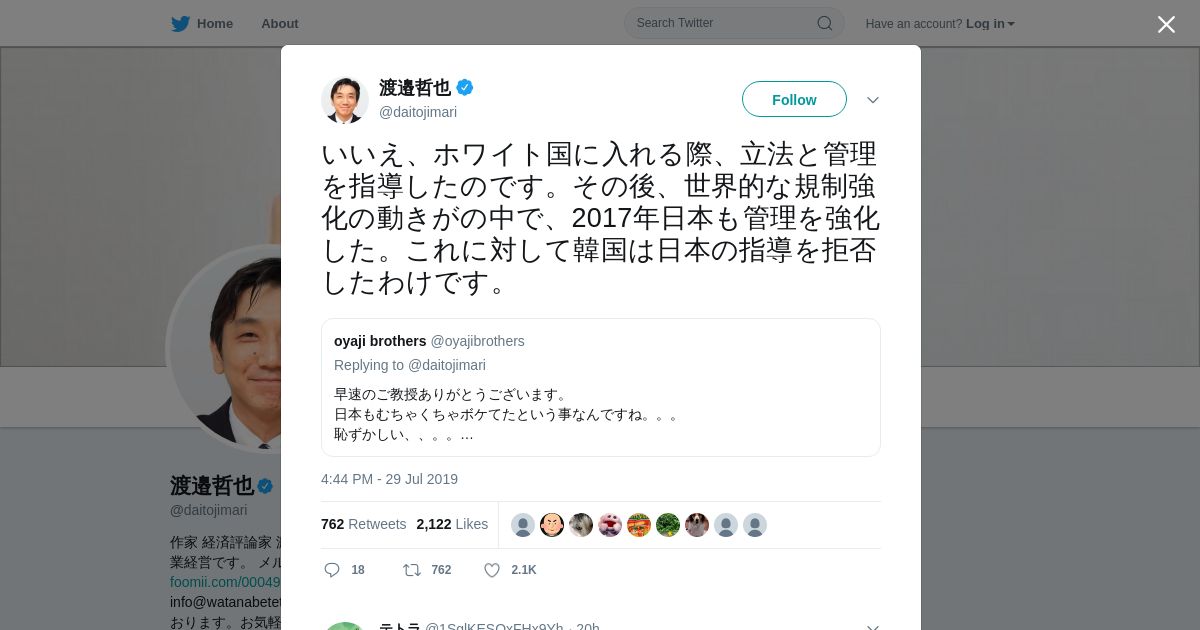Viewport: 1200px width, 630px height.
Task: Open the @daitojimari handle link
Action: [x=418, y=112]
